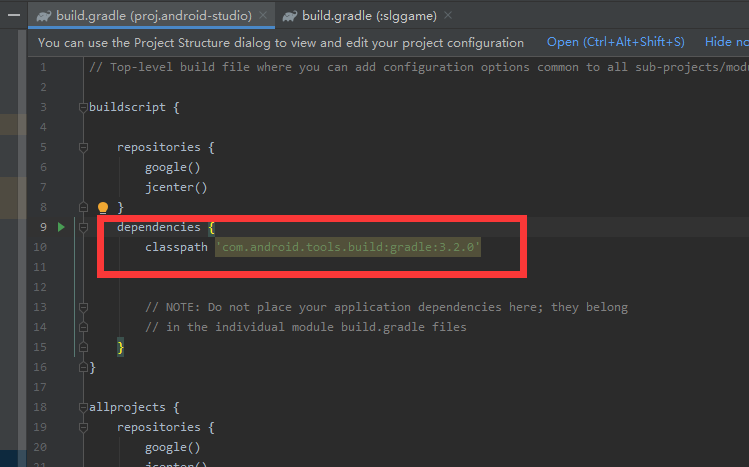This screenshot has width=749, height=467.
Task: Fold the NOTE comment block on line 13
Action: [x=83, y=307]
